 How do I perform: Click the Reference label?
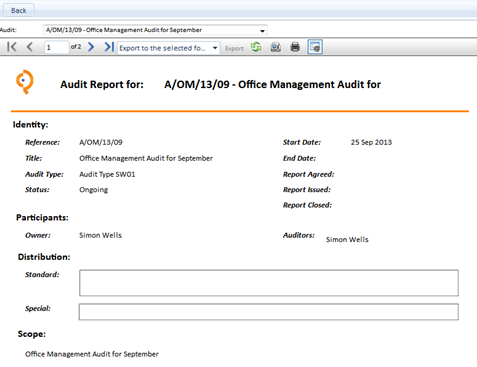coord(42,142)
